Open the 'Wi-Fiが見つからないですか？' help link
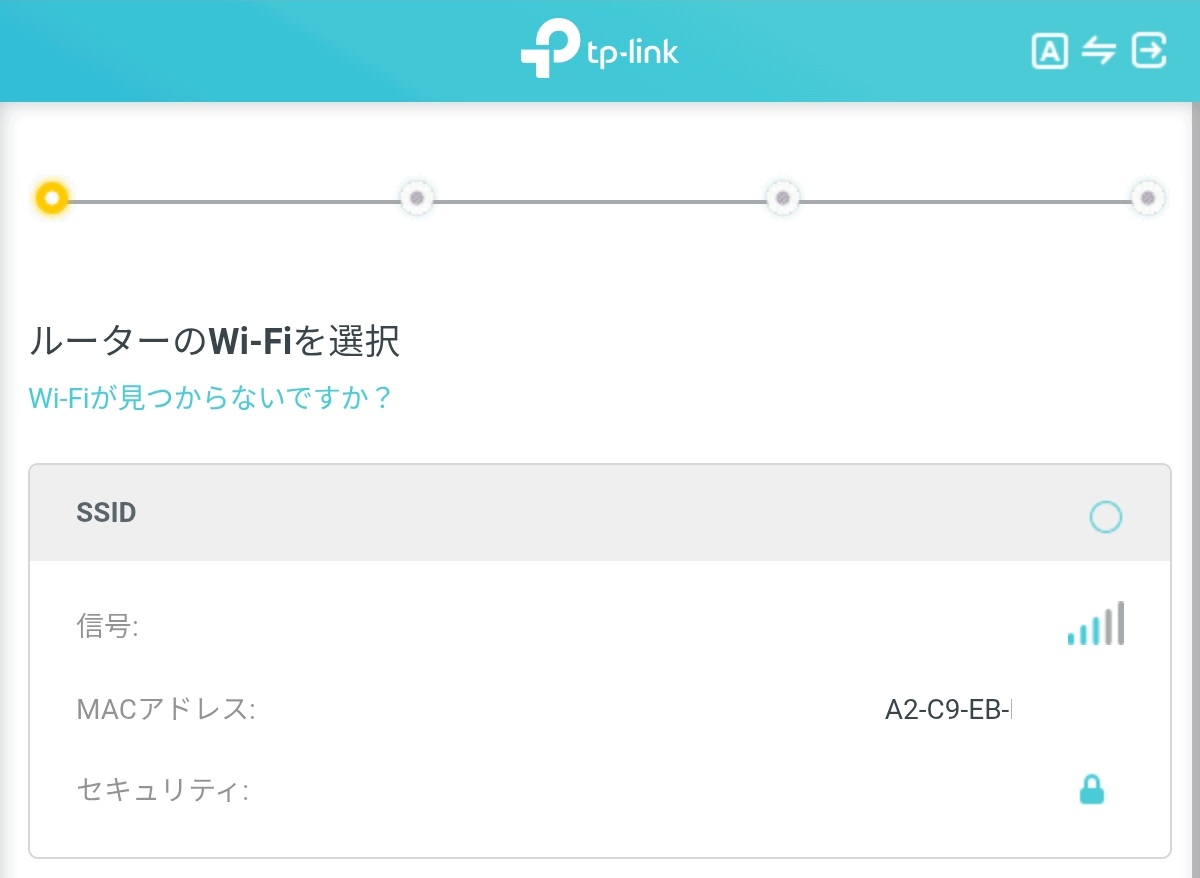The image size is (1200, 878). pos(210,399)
